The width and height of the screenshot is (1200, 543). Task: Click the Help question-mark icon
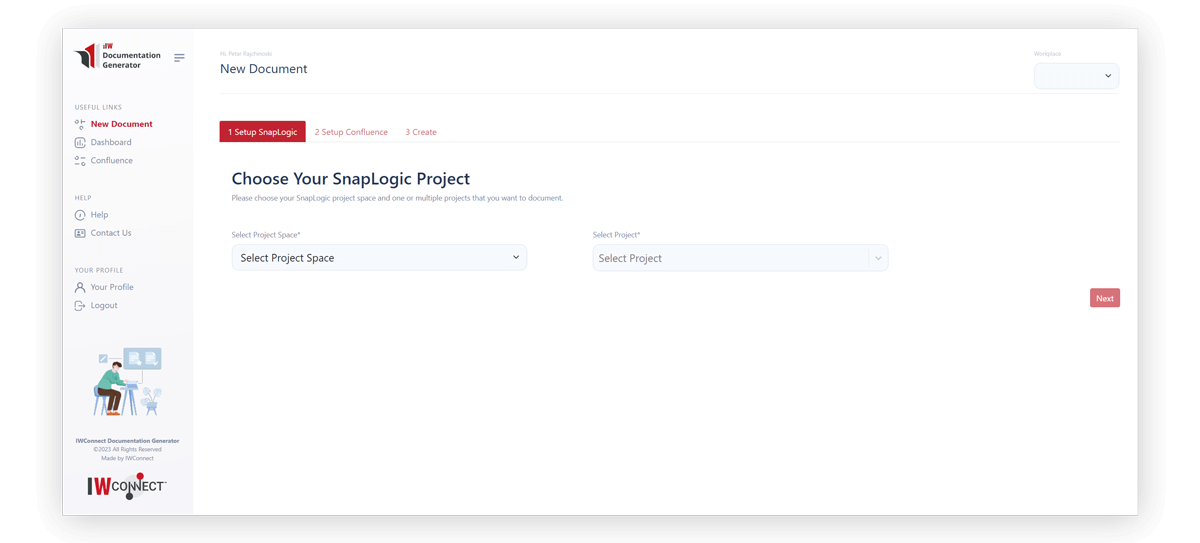(x=80, y=215)
